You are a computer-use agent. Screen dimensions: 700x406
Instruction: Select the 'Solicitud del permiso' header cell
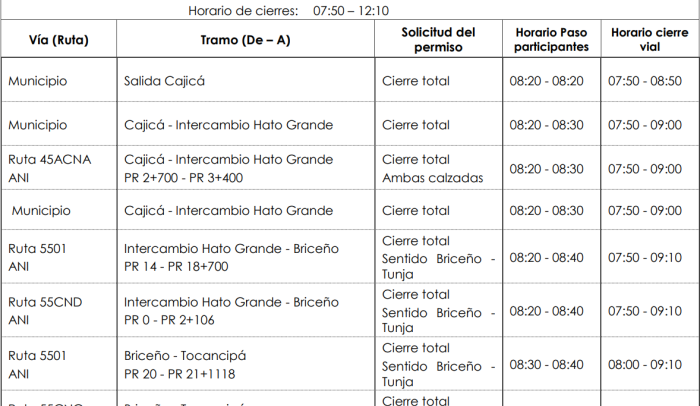tap(438, 39)
